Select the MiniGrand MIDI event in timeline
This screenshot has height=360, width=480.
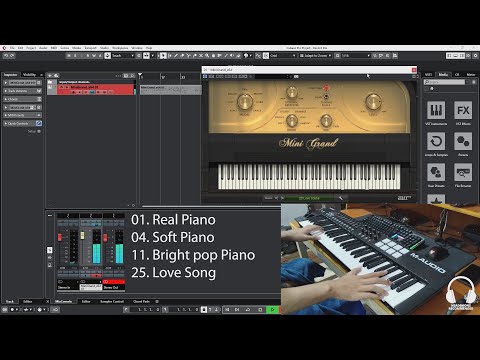pyautogui.click(x=170, y=89)
